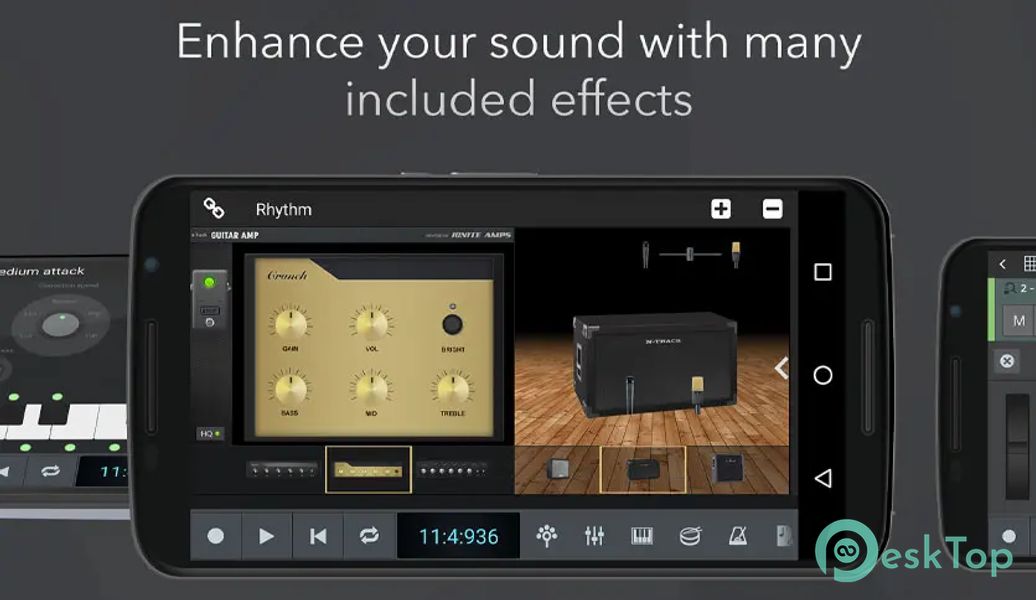The image size is (1036, 600).
Task: Open the effects tree icon in toolbar
Action: click(x=546, y=536)
